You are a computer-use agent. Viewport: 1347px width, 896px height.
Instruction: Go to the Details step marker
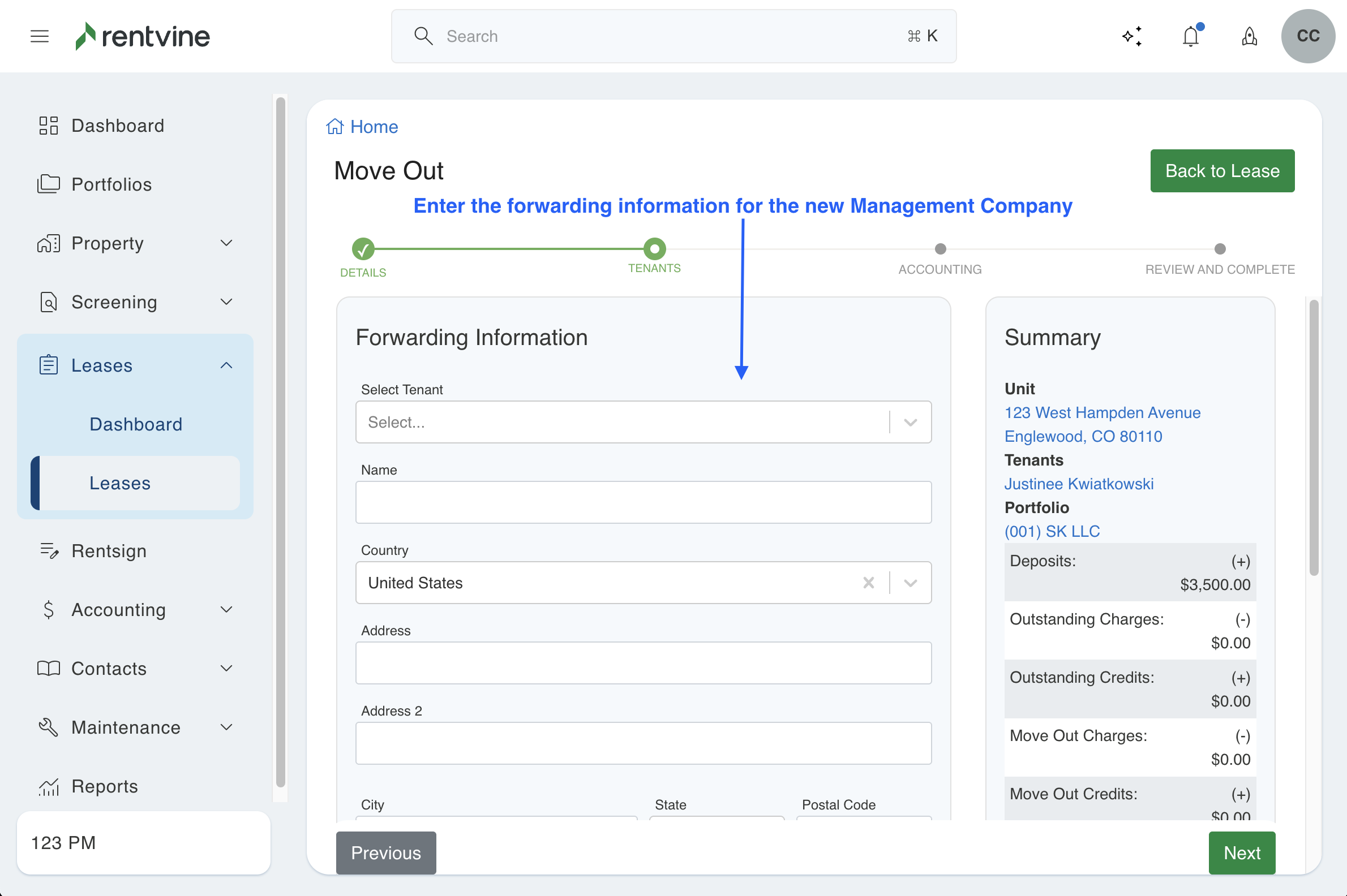pos(363,249)
